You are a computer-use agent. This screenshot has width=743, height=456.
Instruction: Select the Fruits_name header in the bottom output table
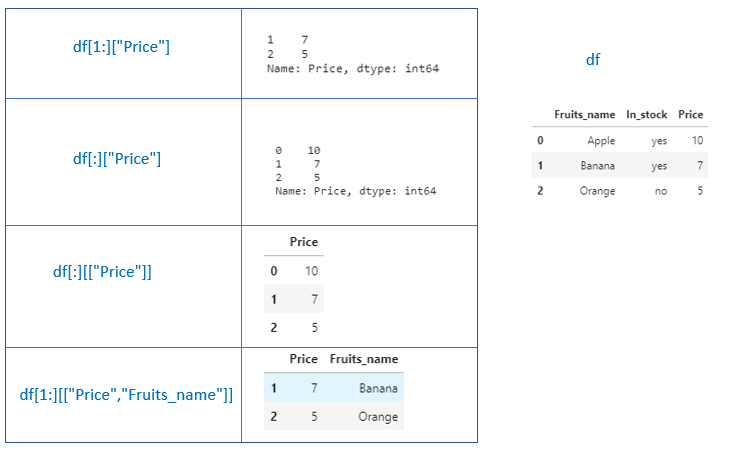364,359
